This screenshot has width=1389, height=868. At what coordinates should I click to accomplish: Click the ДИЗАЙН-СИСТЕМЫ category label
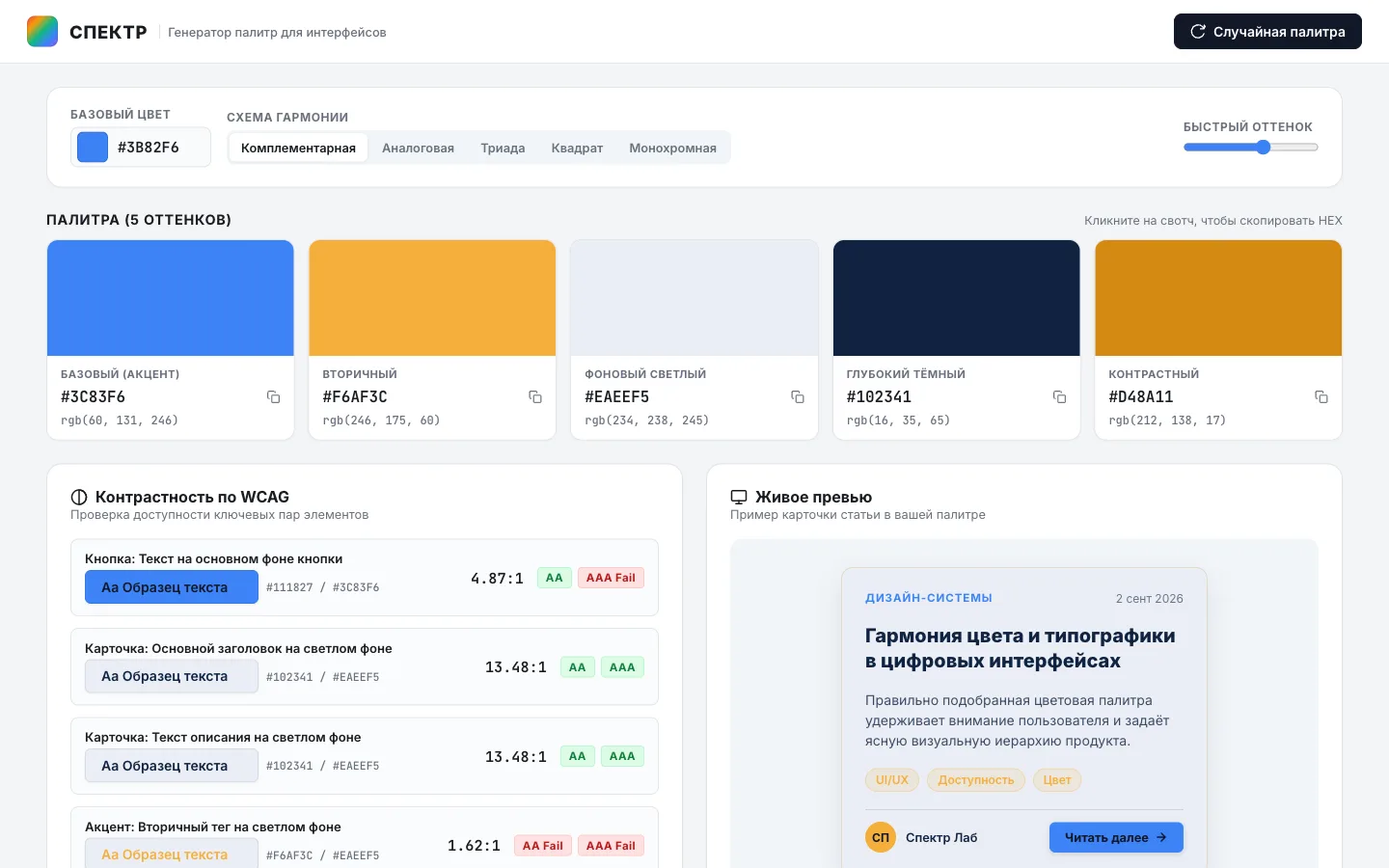tap(929, 598)
